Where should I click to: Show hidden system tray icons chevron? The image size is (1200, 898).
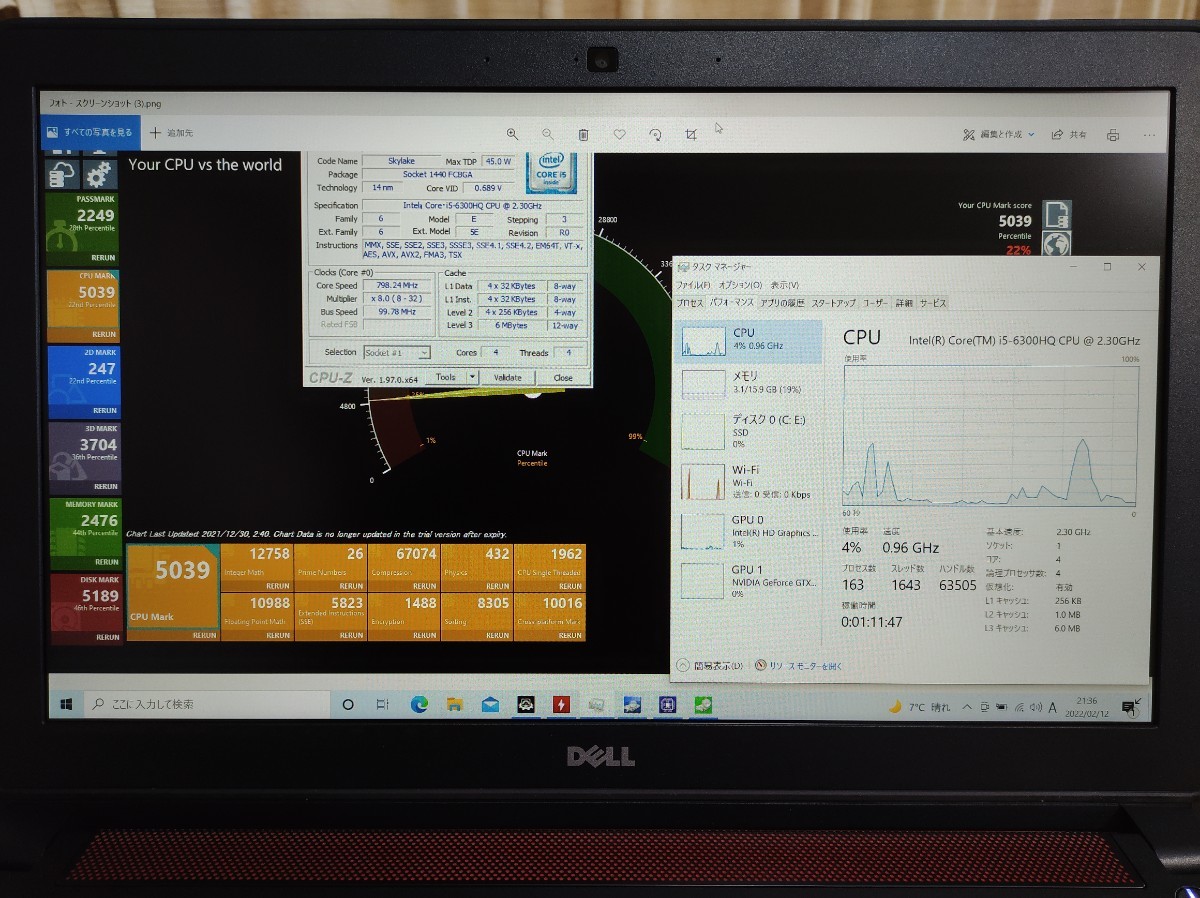point(966,707)
